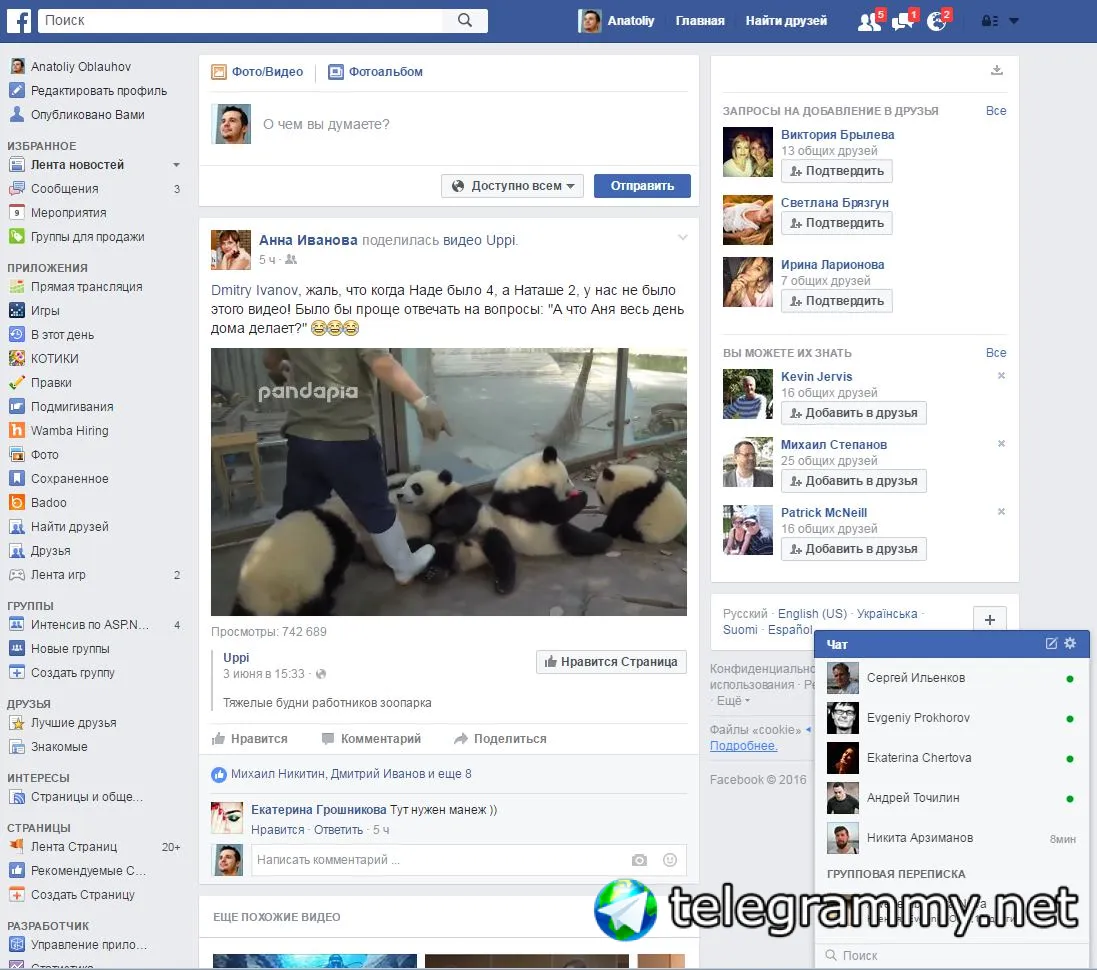Go to Главная in top bar
Screen dimensions: 1097x970
point(700,21)
